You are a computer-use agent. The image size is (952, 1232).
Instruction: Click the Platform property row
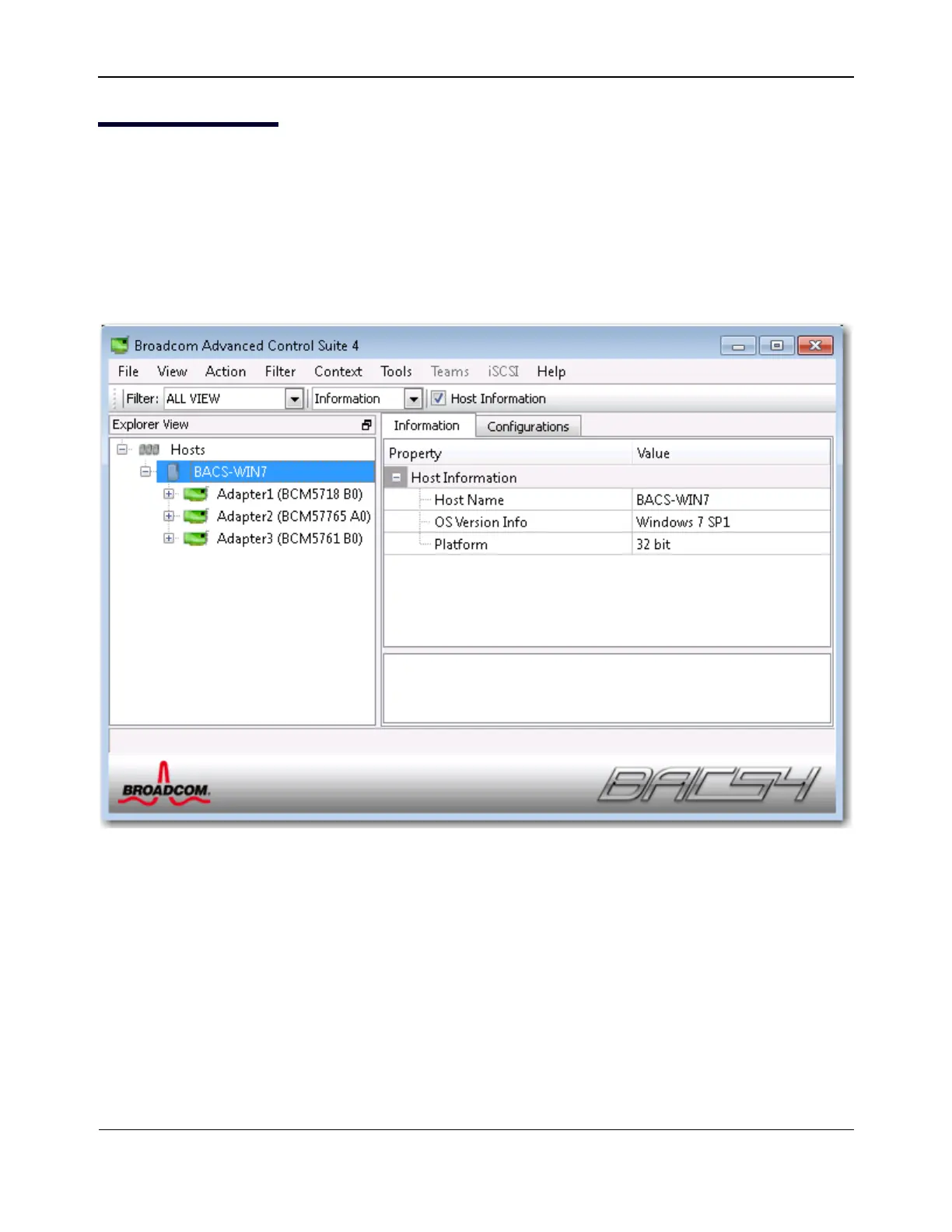(x=607, y=544)
